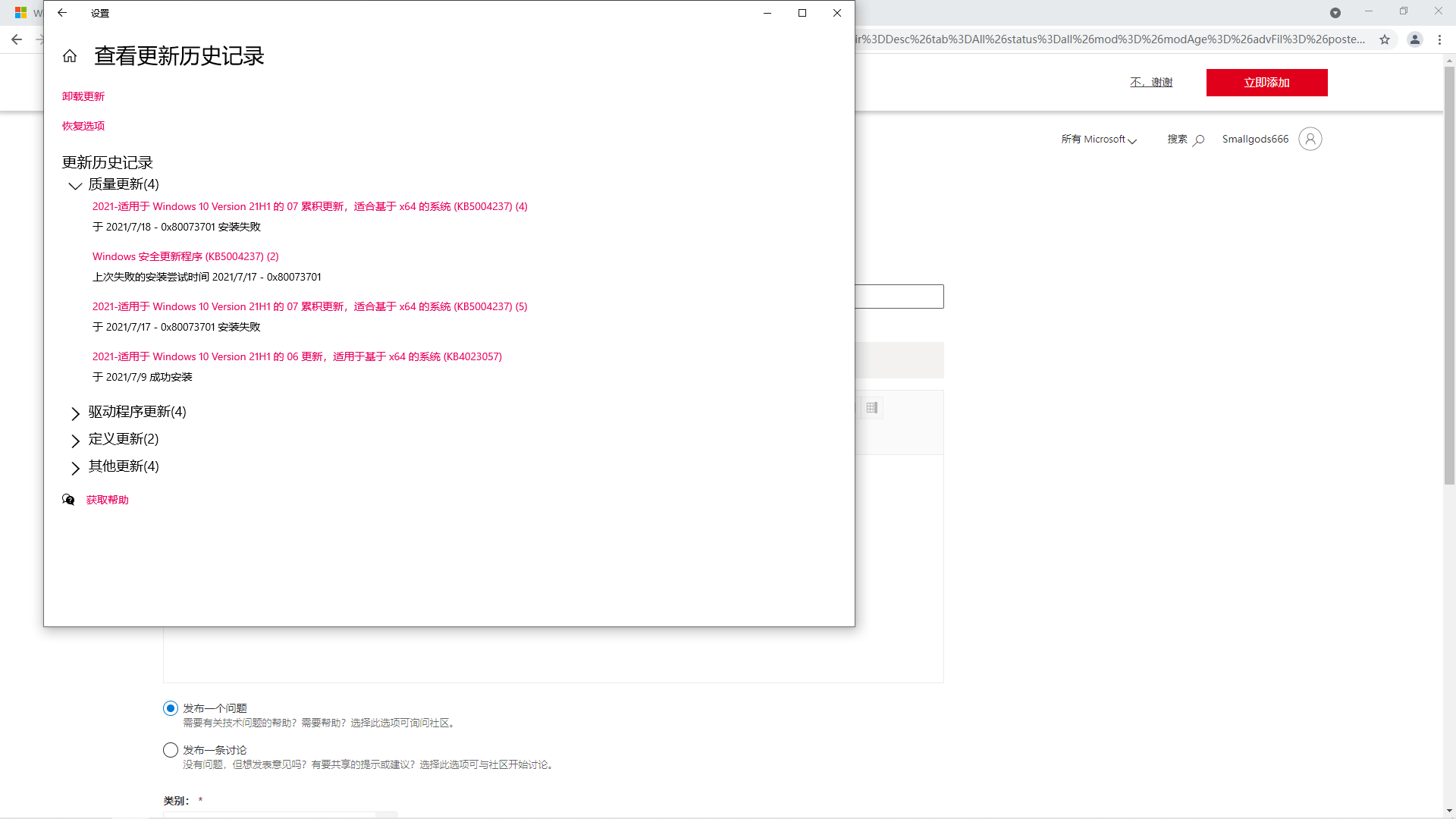This screenshot has width=1456, height=819.
Task: Click the 搜索 label on Microsoft page
Action: [x=1177, y=139]
